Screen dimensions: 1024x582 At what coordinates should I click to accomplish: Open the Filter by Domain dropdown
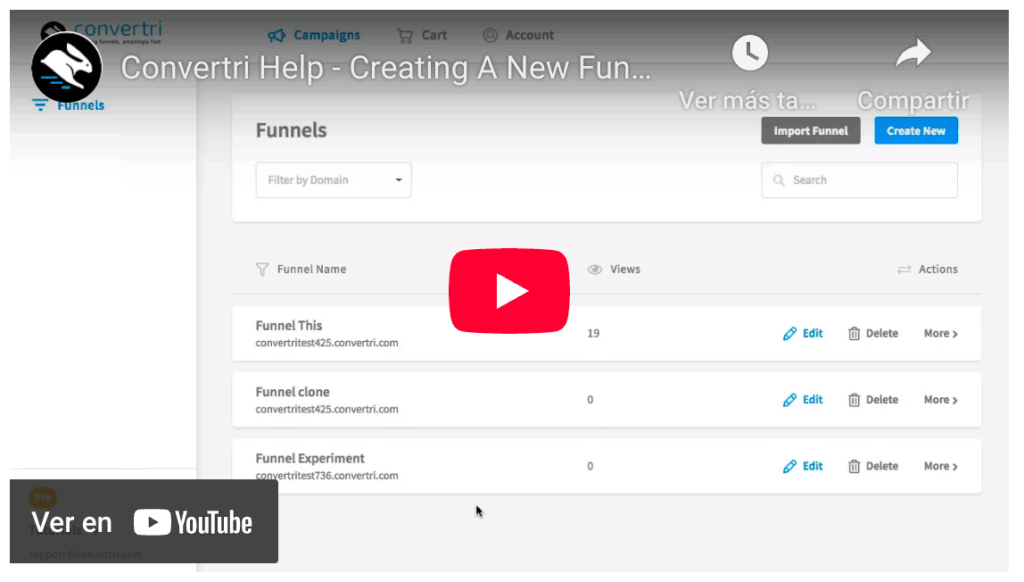pyautogui.click(x=333, y=180)
